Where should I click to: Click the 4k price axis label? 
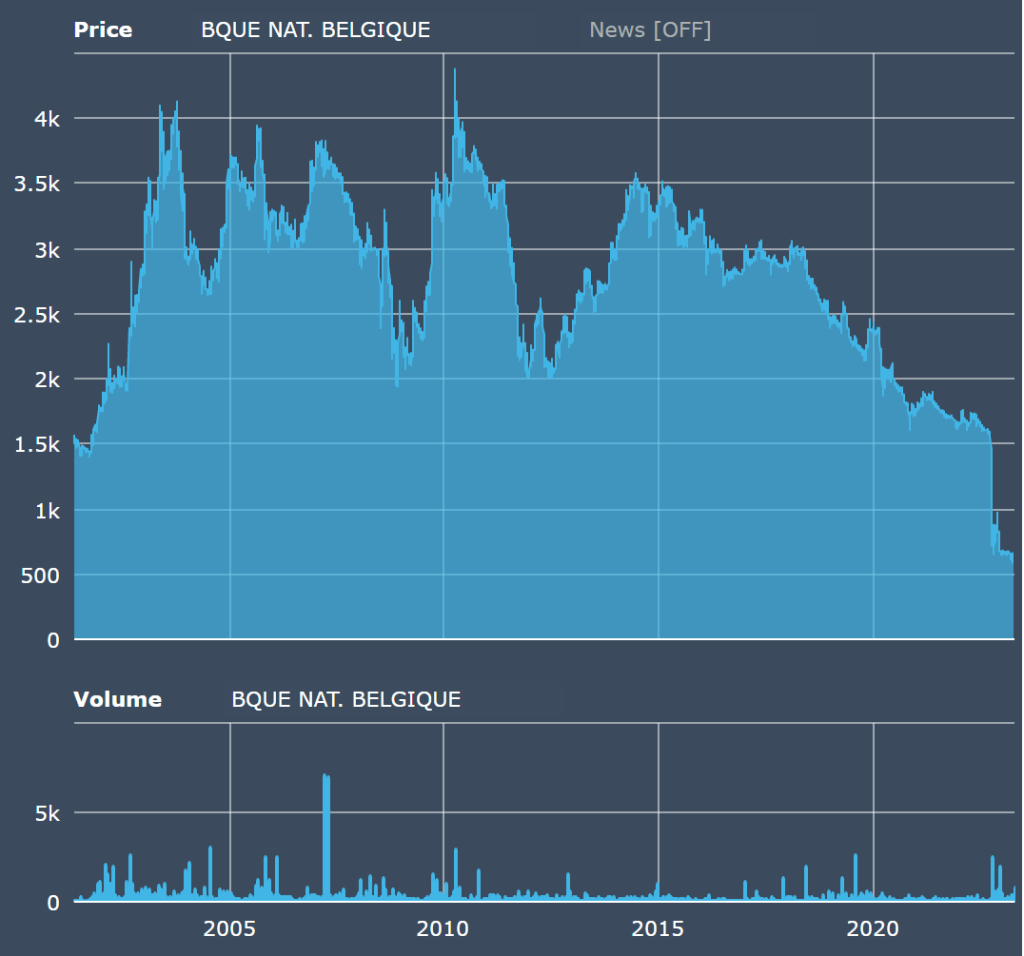47,119
